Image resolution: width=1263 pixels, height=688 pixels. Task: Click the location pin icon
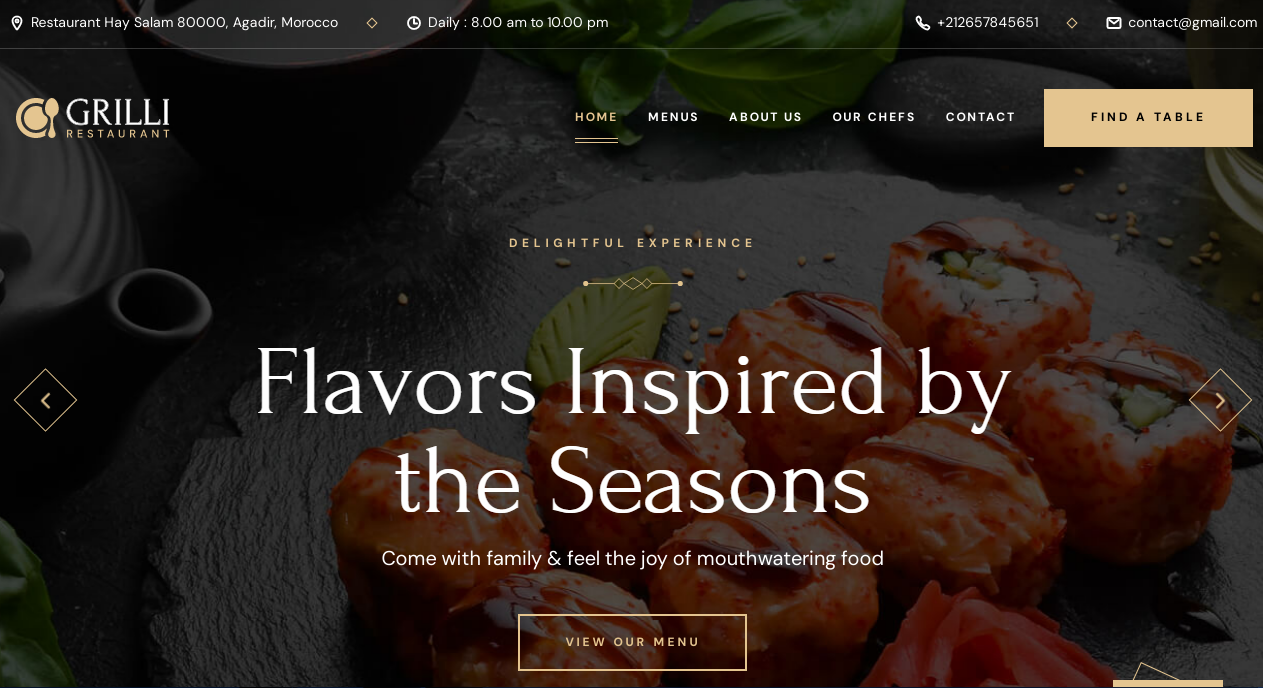coord(17,23)
